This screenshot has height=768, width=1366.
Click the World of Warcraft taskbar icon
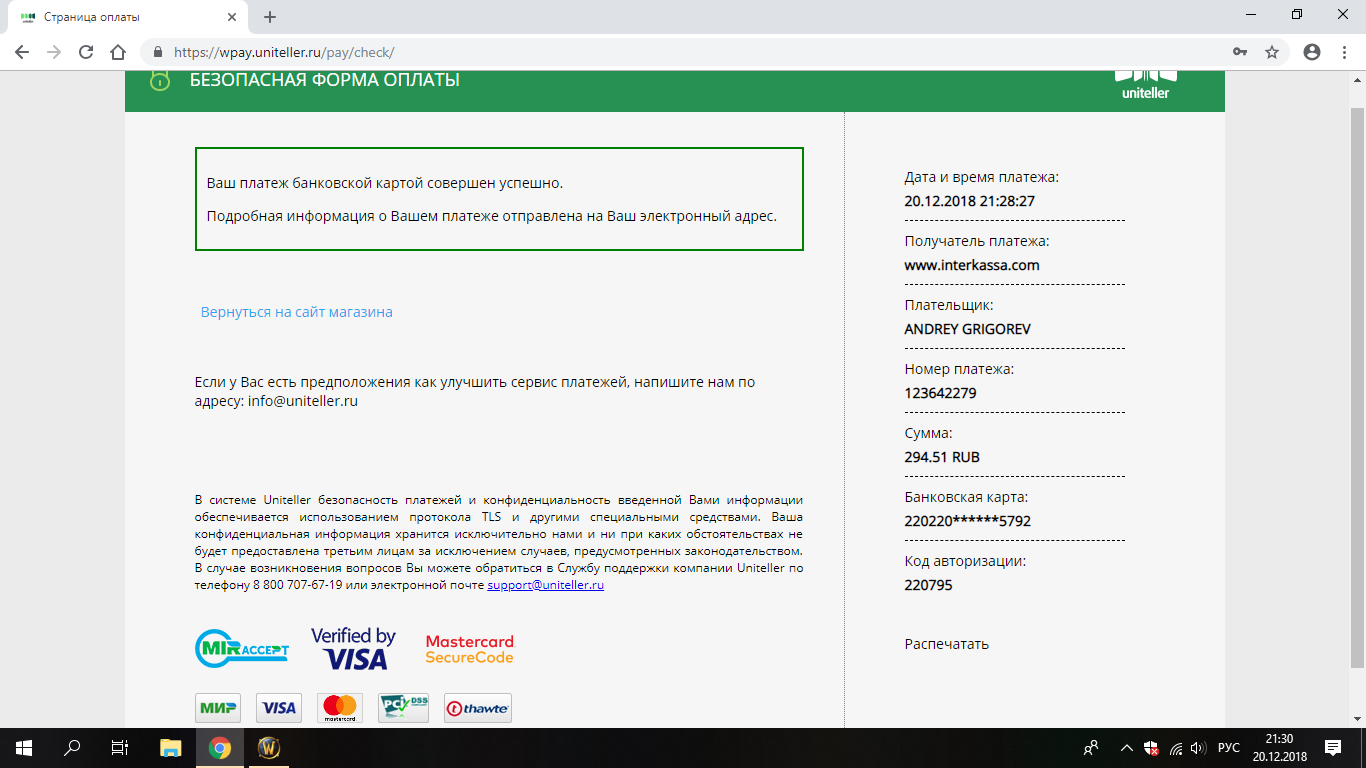[x=268, y=748]
